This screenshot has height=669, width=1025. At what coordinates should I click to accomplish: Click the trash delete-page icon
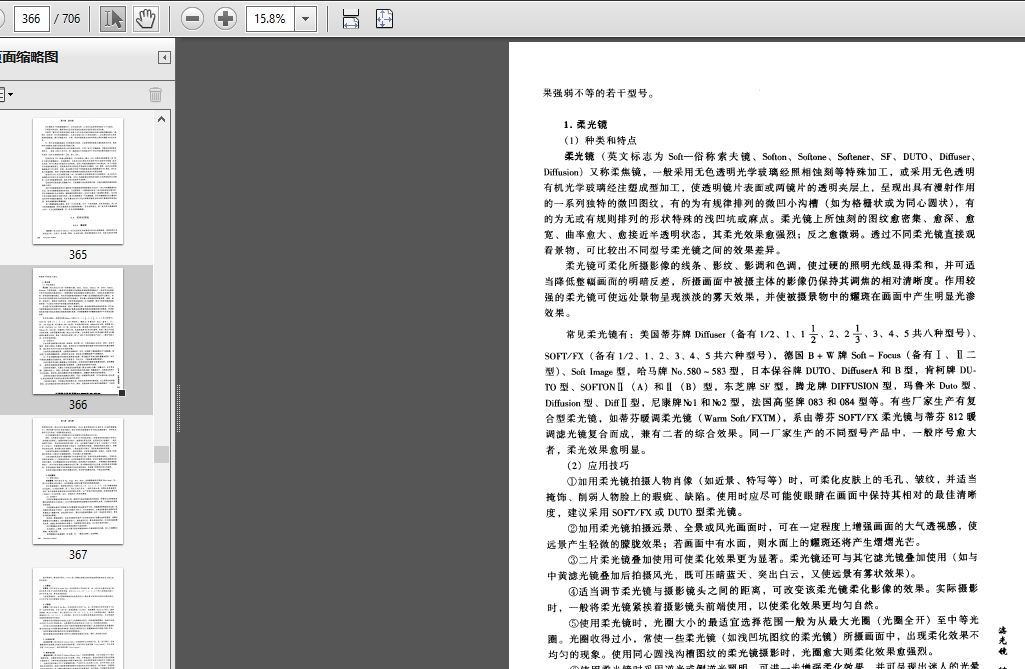click(156, 95)
